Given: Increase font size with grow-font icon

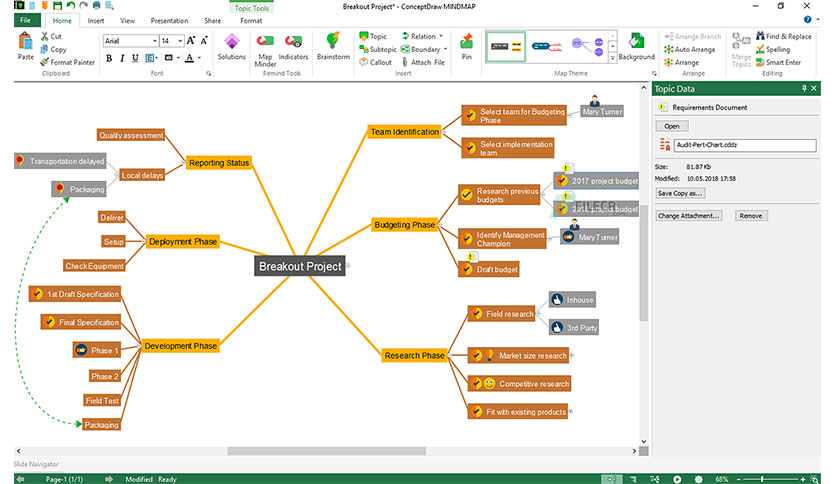Looking at the screenshot, I should (x=191, y=41).
